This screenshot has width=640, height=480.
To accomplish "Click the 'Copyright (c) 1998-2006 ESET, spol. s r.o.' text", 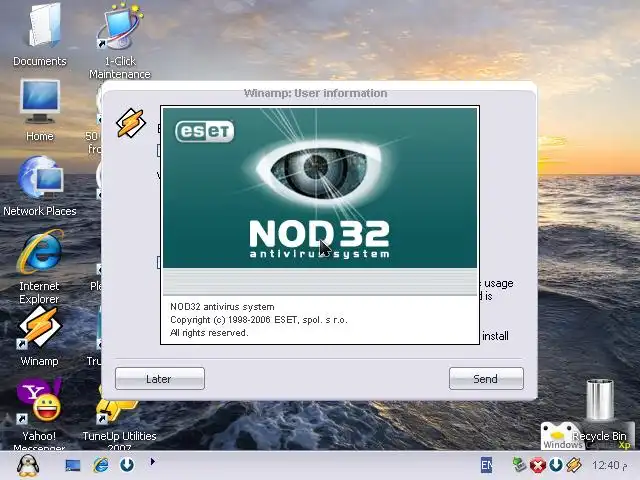I will click(x=259, y=320).
